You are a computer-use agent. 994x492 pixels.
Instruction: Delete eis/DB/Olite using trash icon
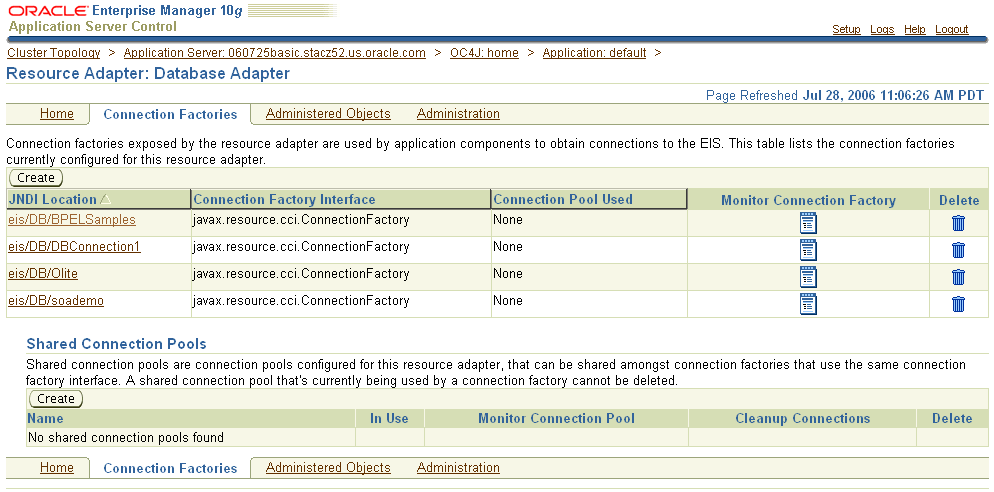coord(958,277)
